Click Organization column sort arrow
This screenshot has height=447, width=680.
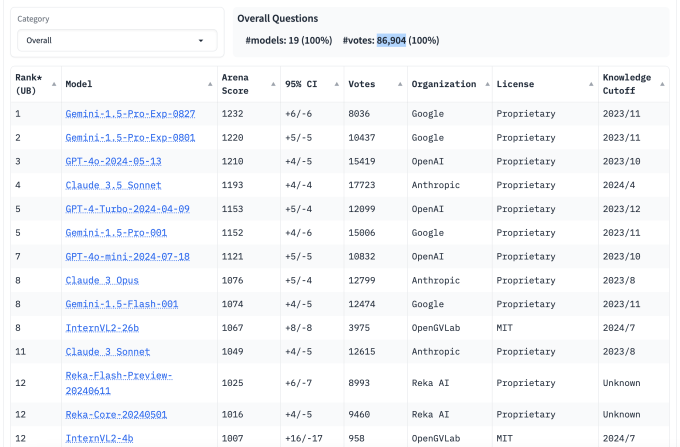click(x=487, y=84)
